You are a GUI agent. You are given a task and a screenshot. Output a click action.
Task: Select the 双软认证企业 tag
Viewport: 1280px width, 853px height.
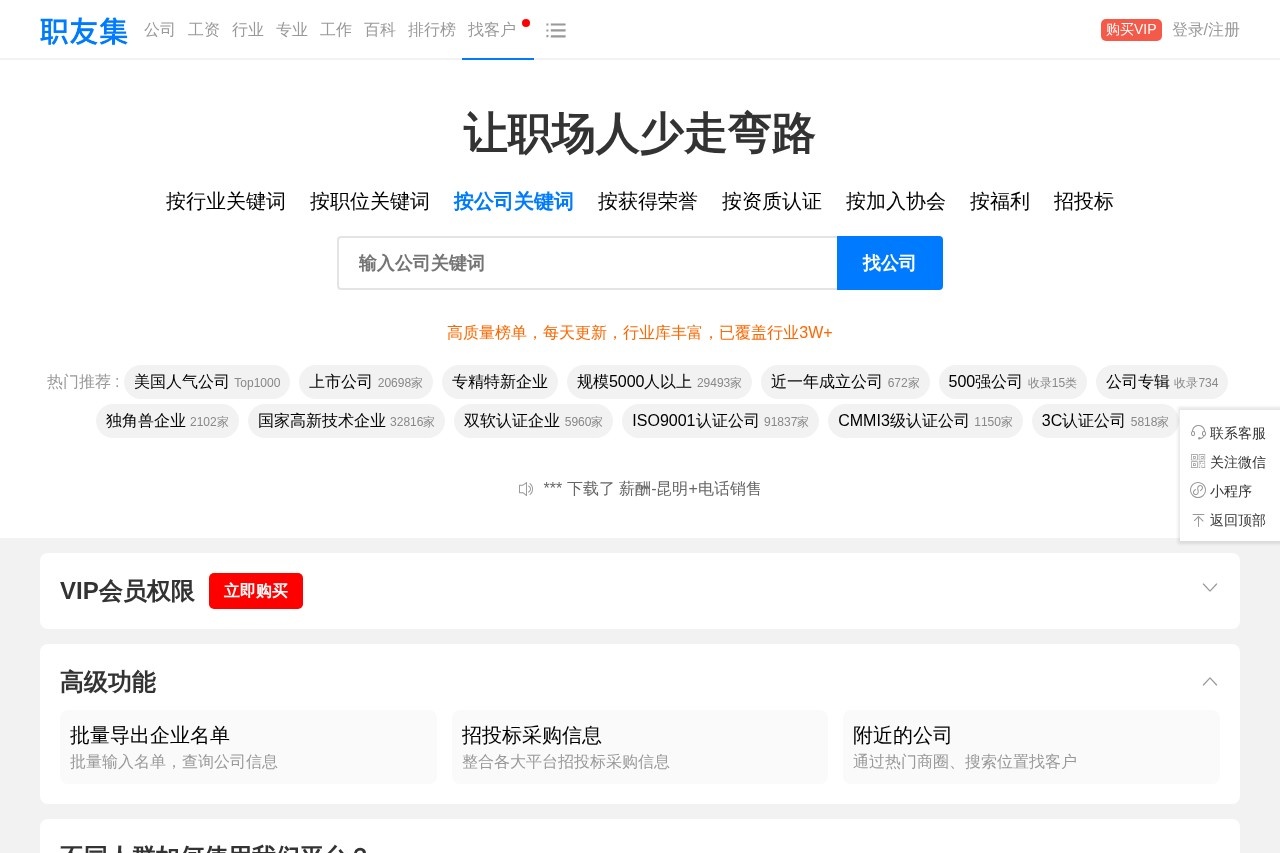533,421
